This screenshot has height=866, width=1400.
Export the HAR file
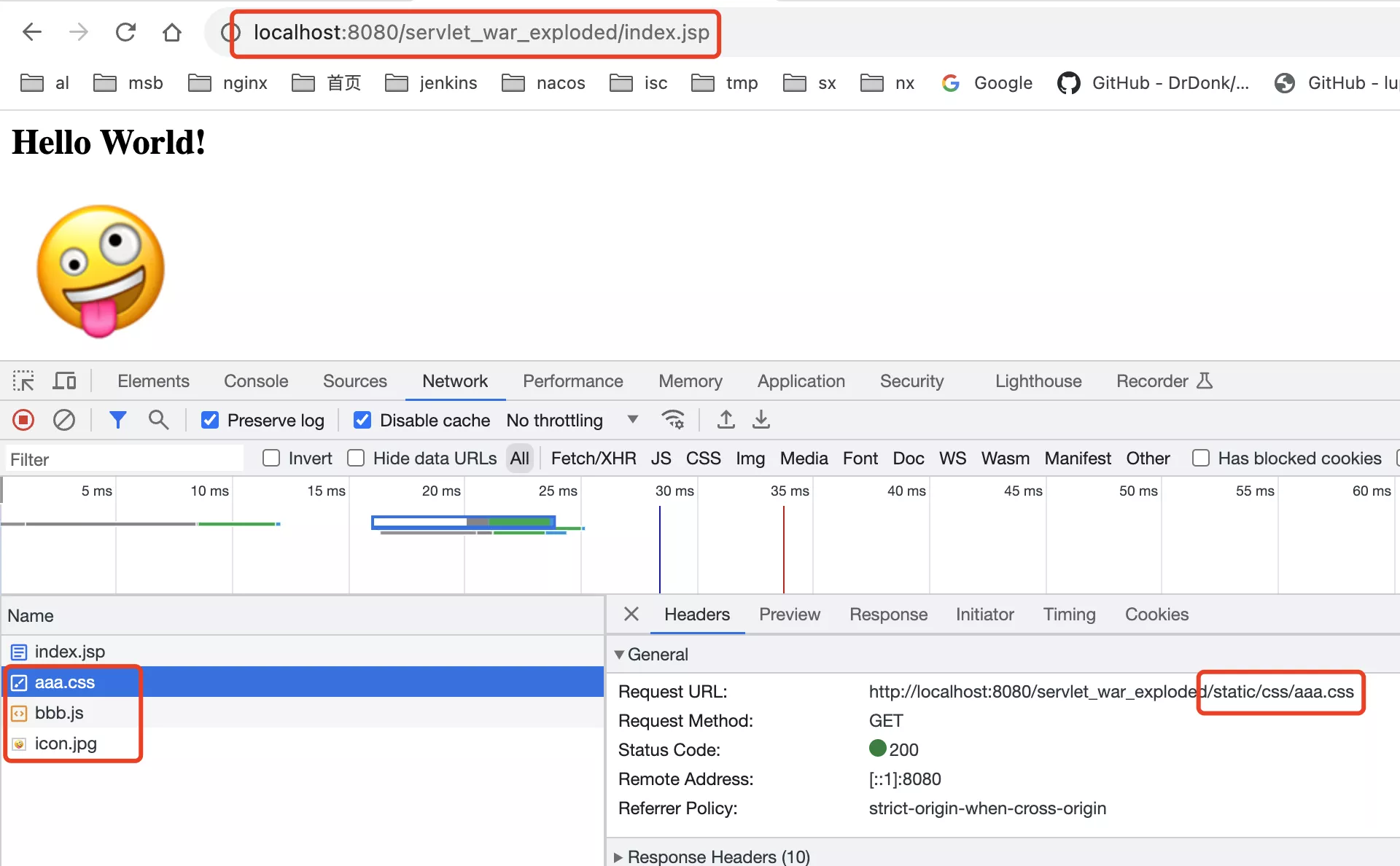tap(761, 420)
